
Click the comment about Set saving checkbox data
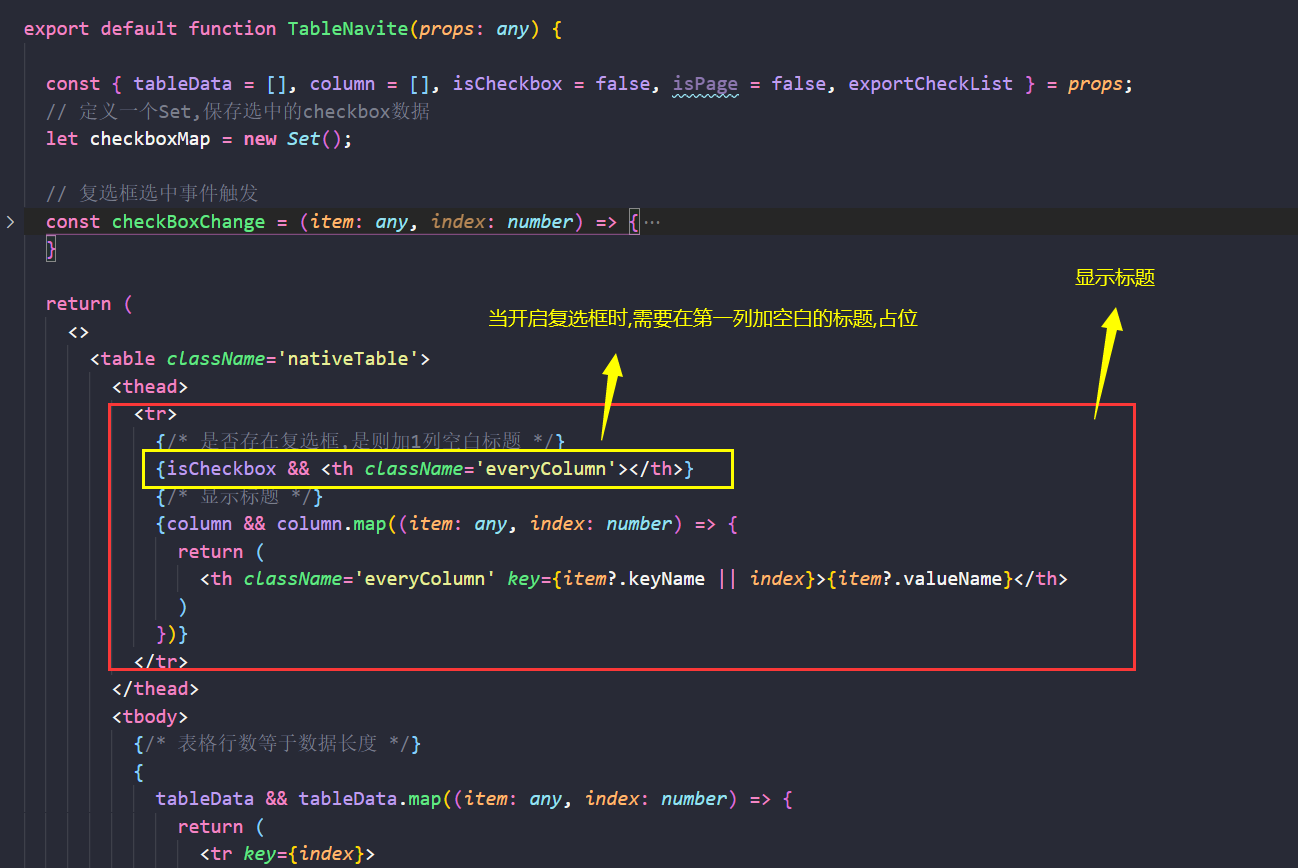pyautogui.click(x=238, y=112)
